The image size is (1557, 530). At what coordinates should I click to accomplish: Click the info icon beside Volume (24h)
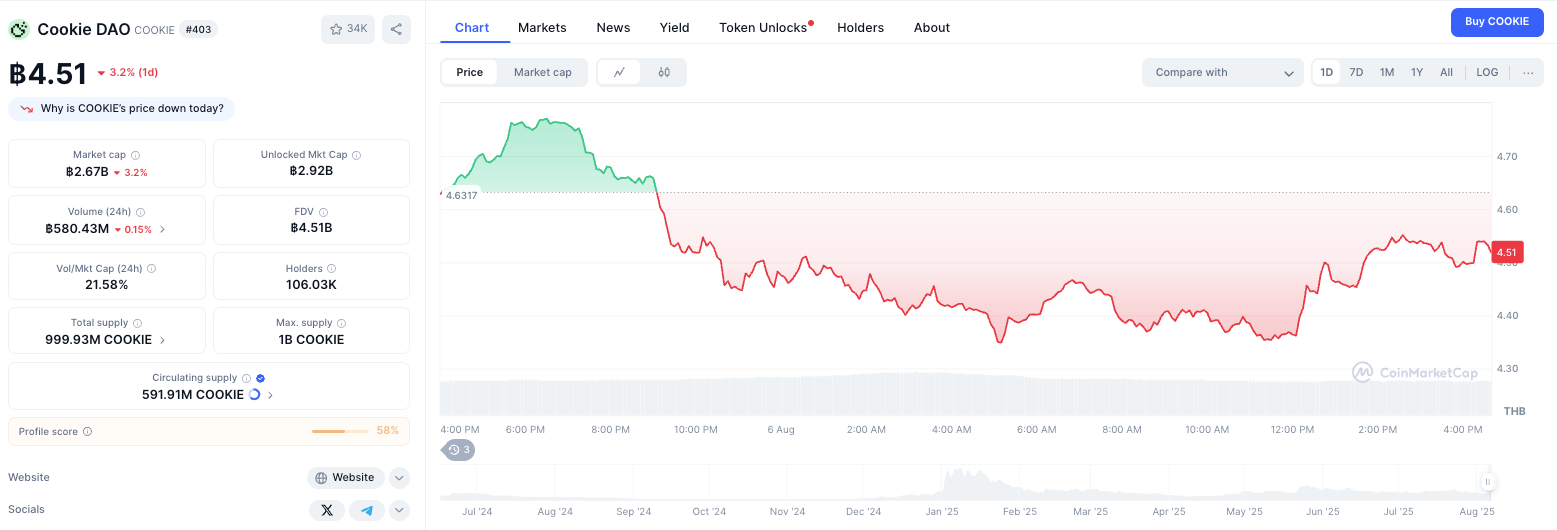click(x=140, y=212)
